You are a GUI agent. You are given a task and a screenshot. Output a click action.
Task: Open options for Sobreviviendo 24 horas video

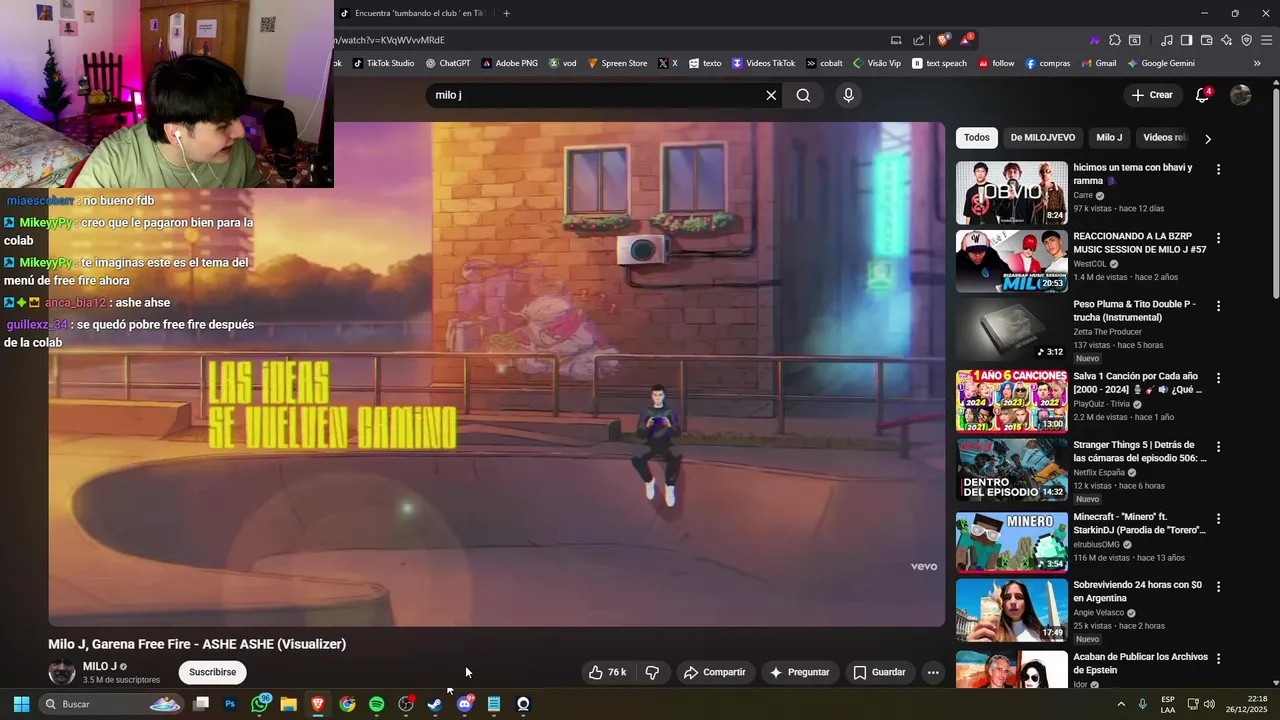[1218, 586]
